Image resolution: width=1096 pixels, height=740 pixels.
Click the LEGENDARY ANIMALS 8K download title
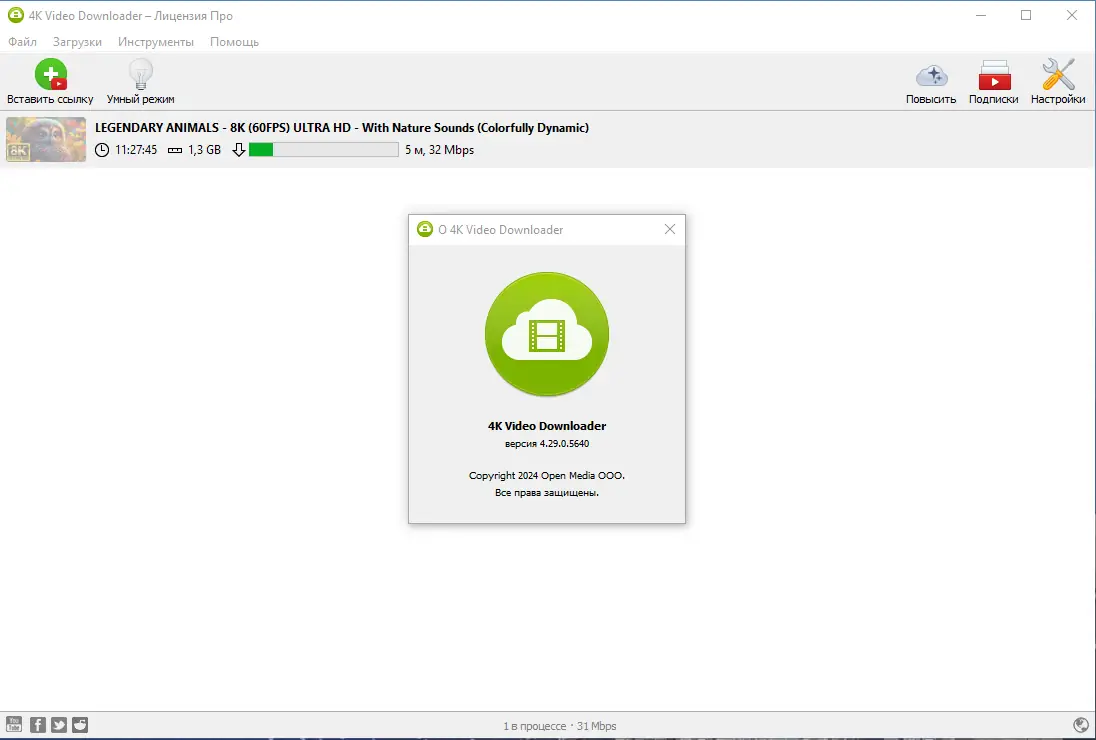[342, 128]
